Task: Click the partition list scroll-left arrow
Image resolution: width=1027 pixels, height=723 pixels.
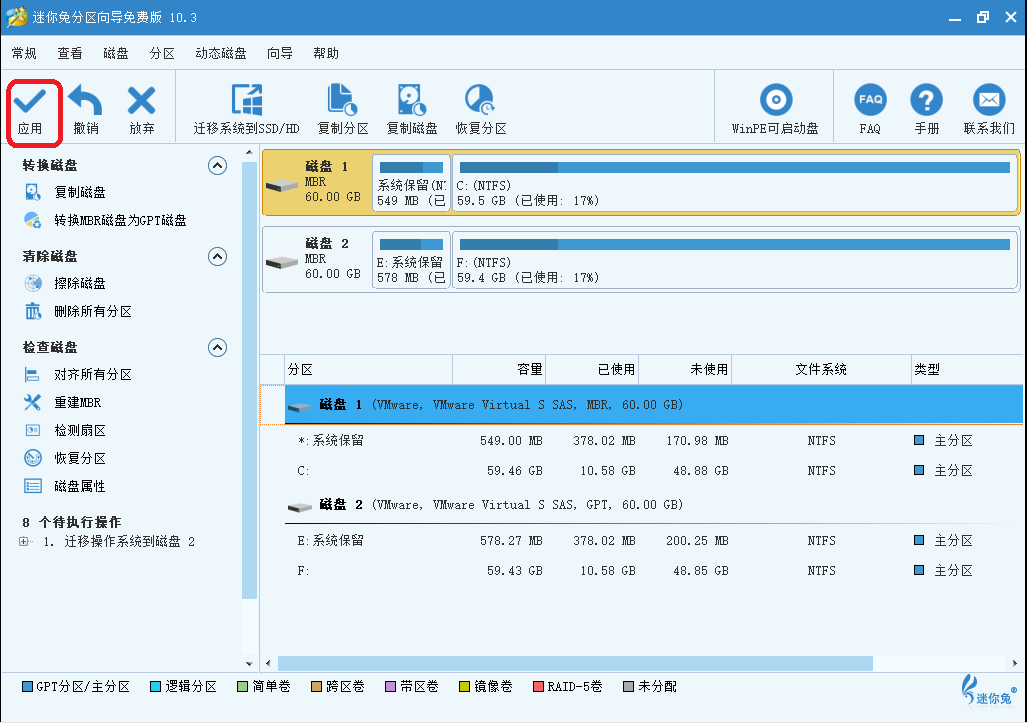Action: (x=268, y=663)
